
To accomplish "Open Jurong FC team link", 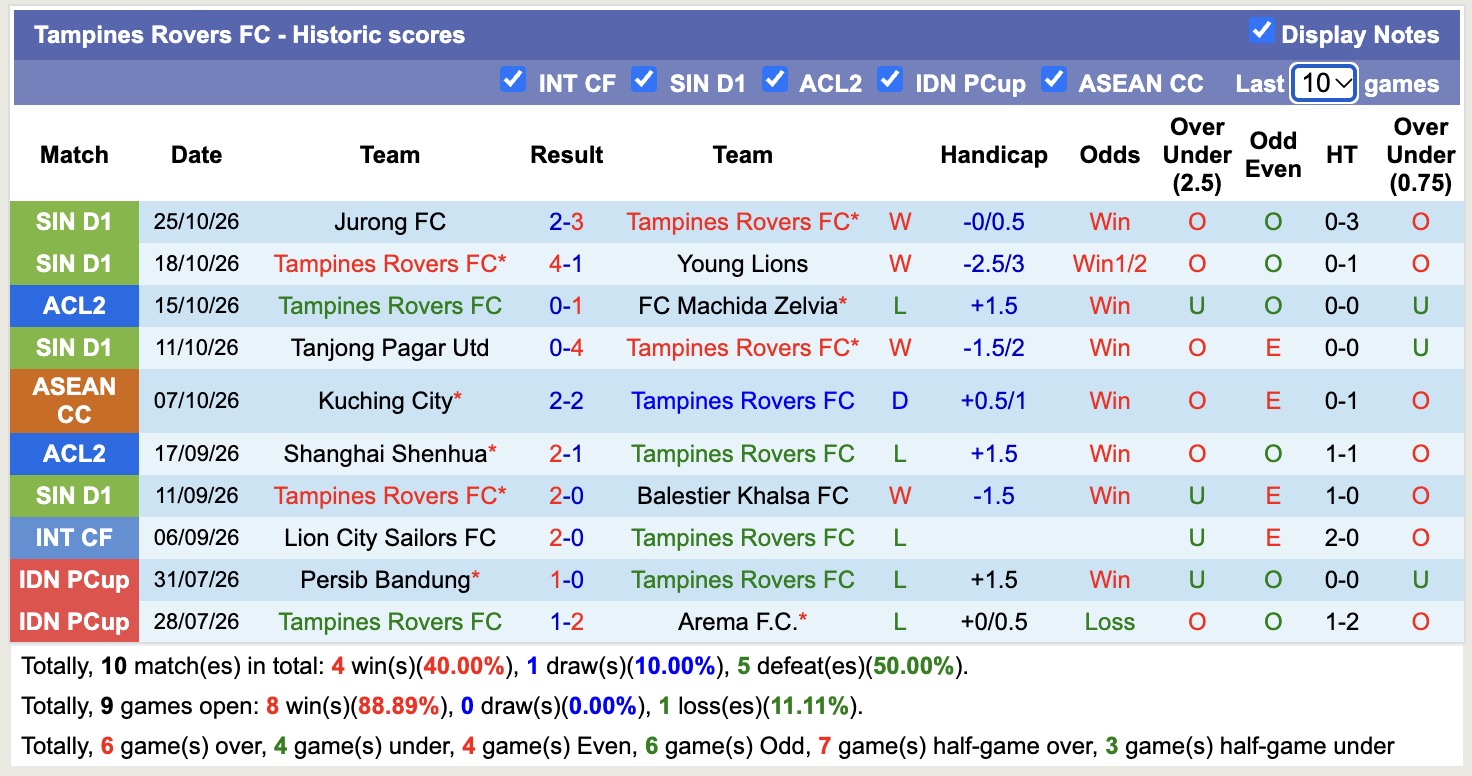I will click(x=390, y=222).
